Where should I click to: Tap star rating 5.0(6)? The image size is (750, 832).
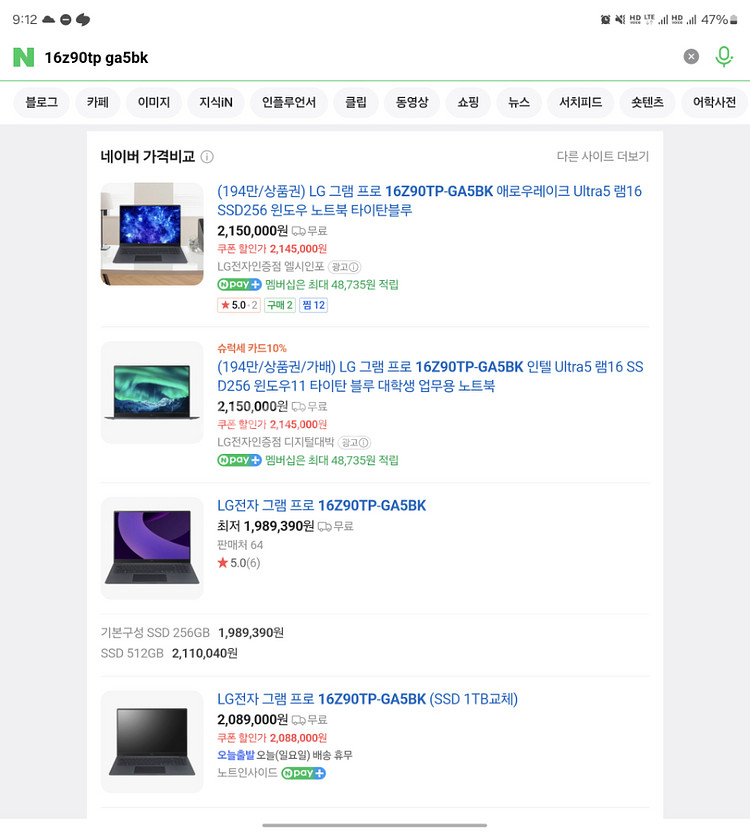click(239, 563)
